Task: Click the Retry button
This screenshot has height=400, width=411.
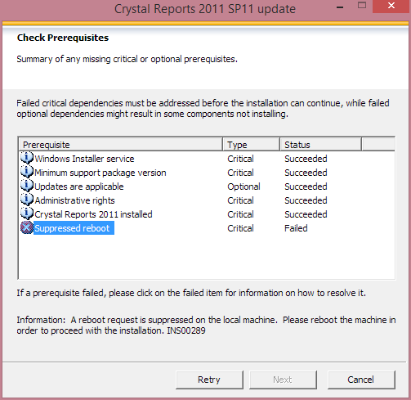Action: [x=209, y=380]
